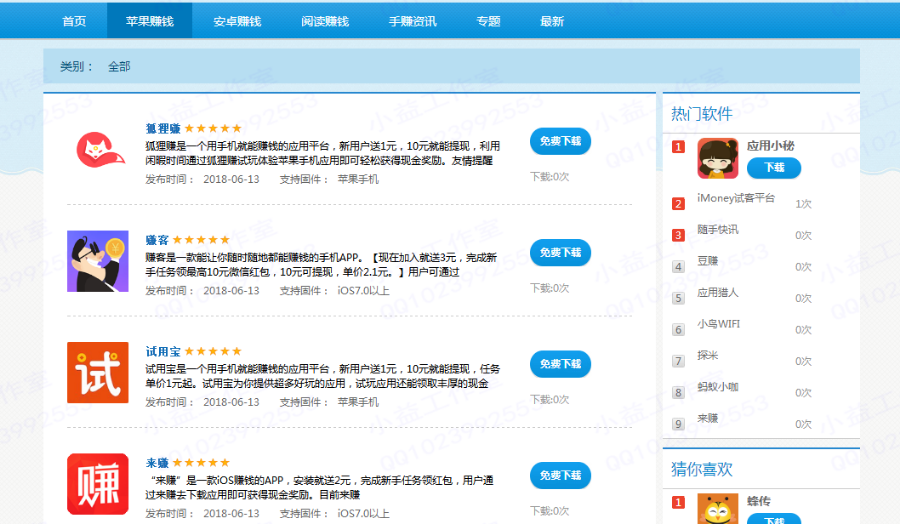Click the 赚客 five-star rating
900x524 pixels.
pyautogui.click(x=201, y=240)
